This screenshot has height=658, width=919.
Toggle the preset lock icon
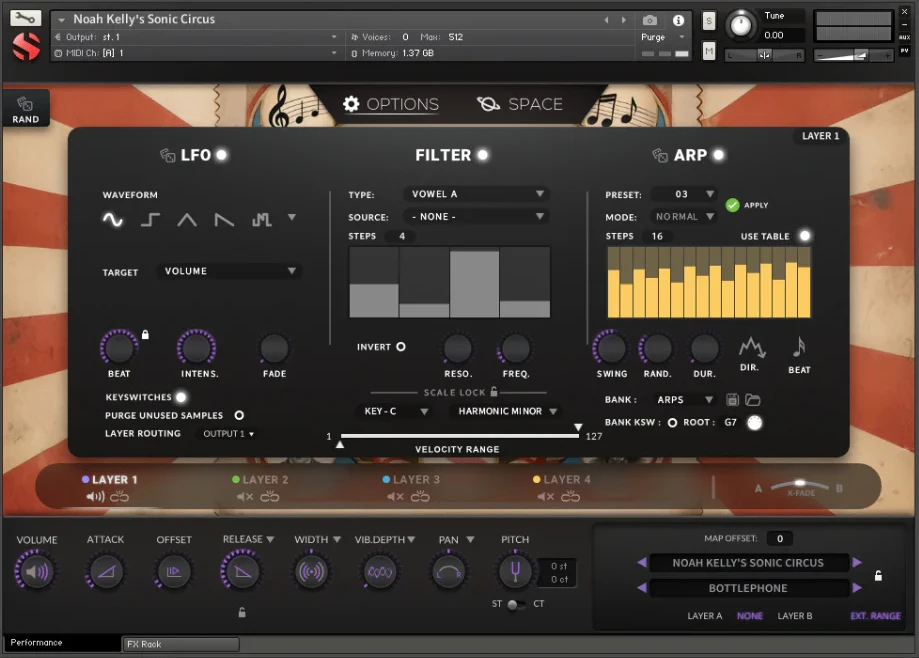pyautogui.click(x=878, y=575)
